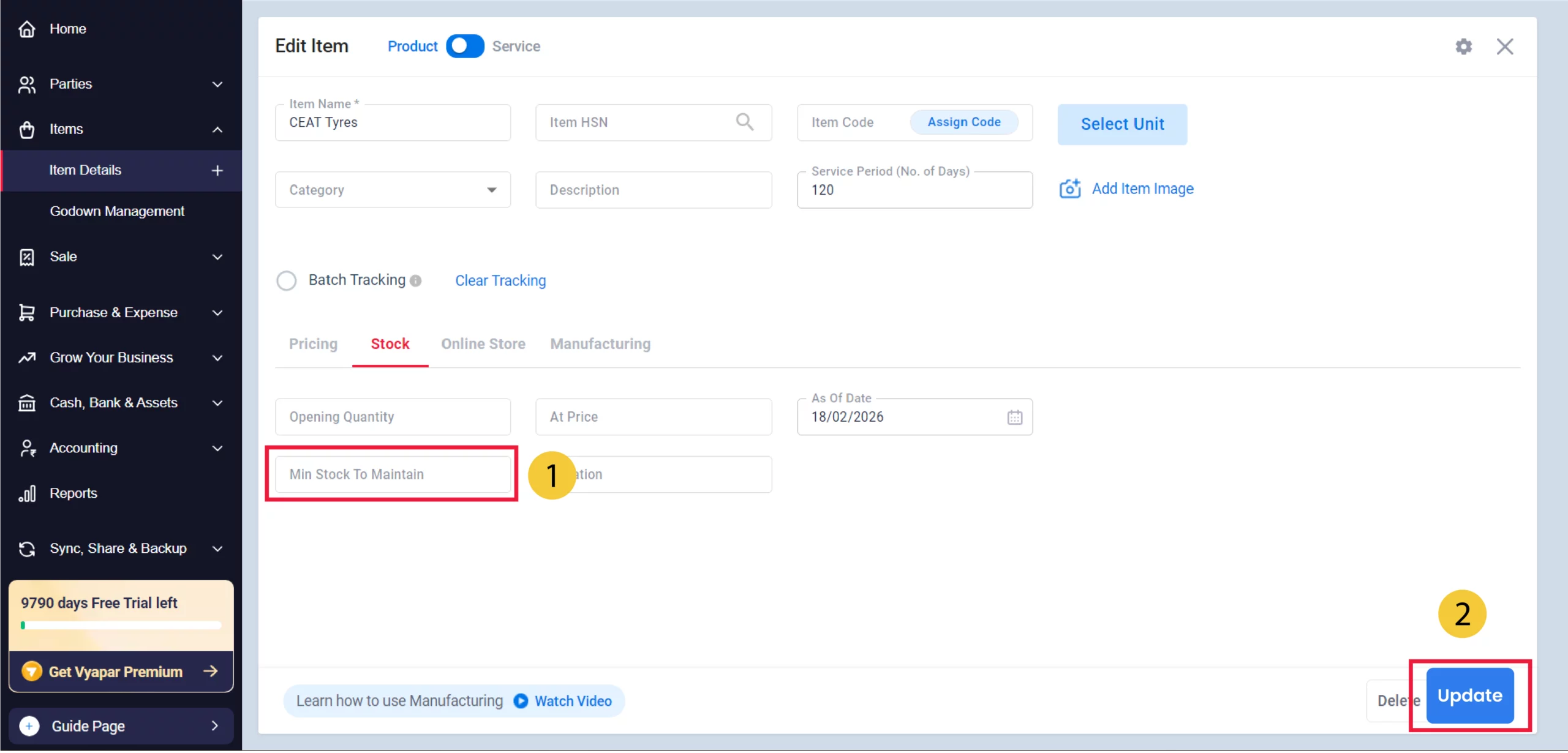The image size is (1568, 753).
Task: Click the free trial progress bar
Action: 120,625
